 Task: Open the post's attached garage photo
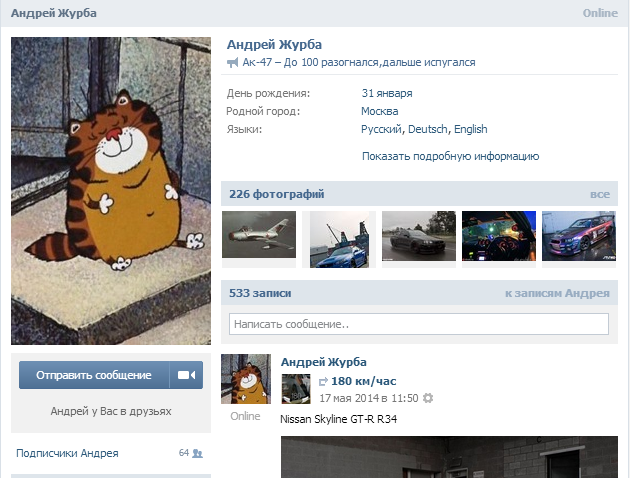(449, 457)
